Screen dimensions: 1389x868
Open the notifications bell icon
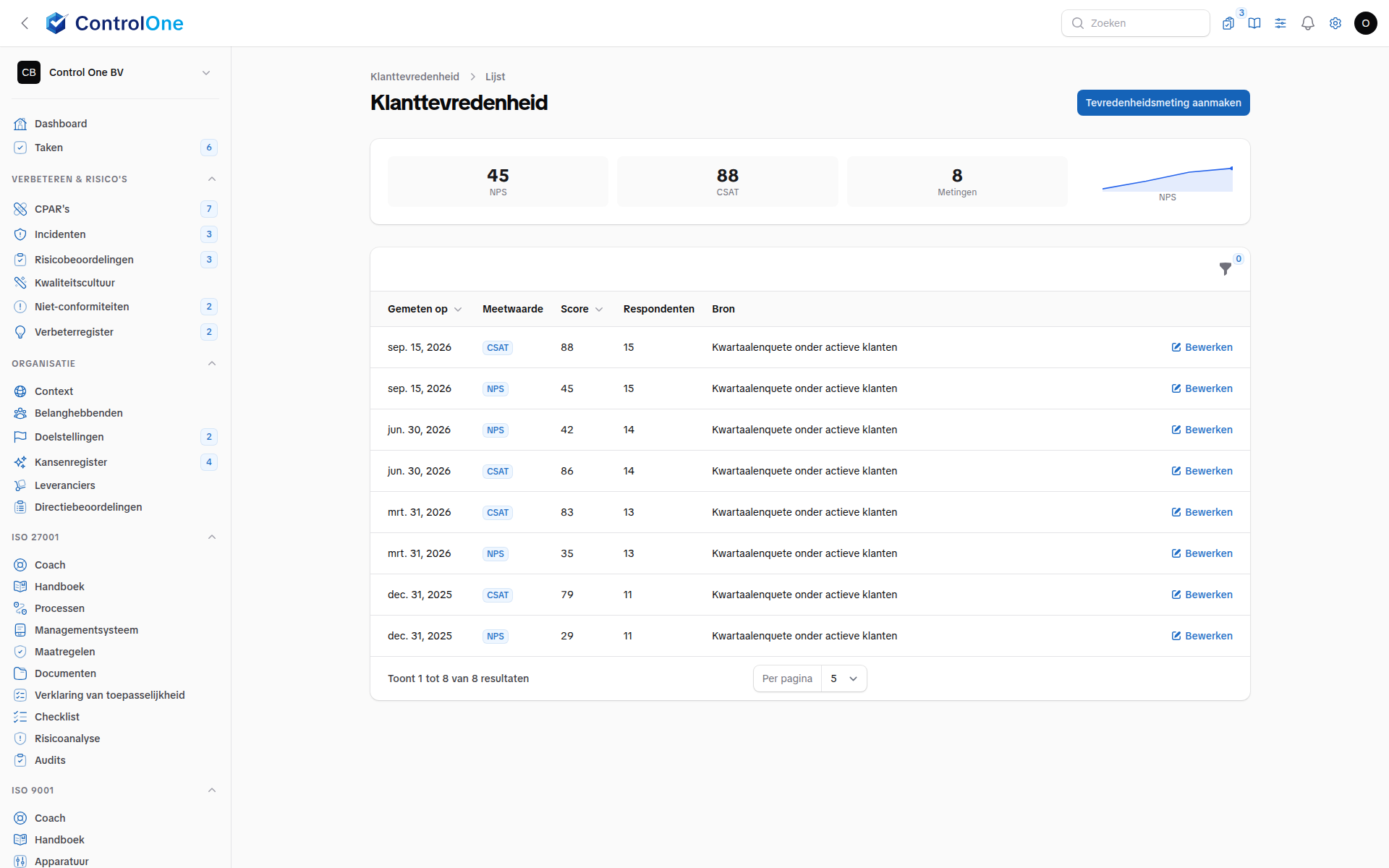[1308, 23]
